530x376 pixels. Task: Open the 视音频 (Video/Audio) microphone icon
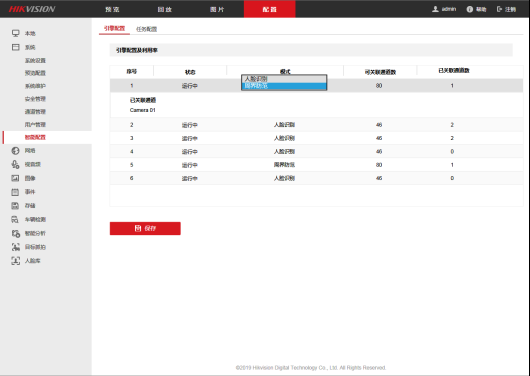16,164
